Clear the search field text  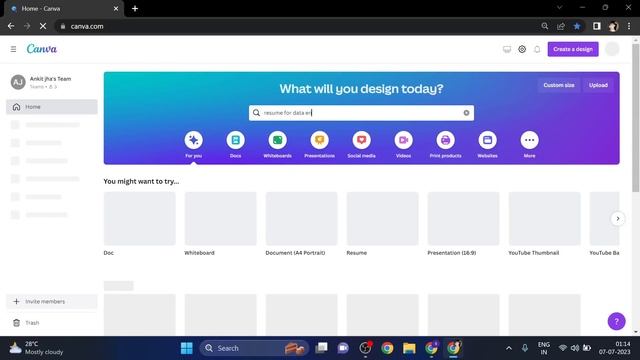[466, 113]
